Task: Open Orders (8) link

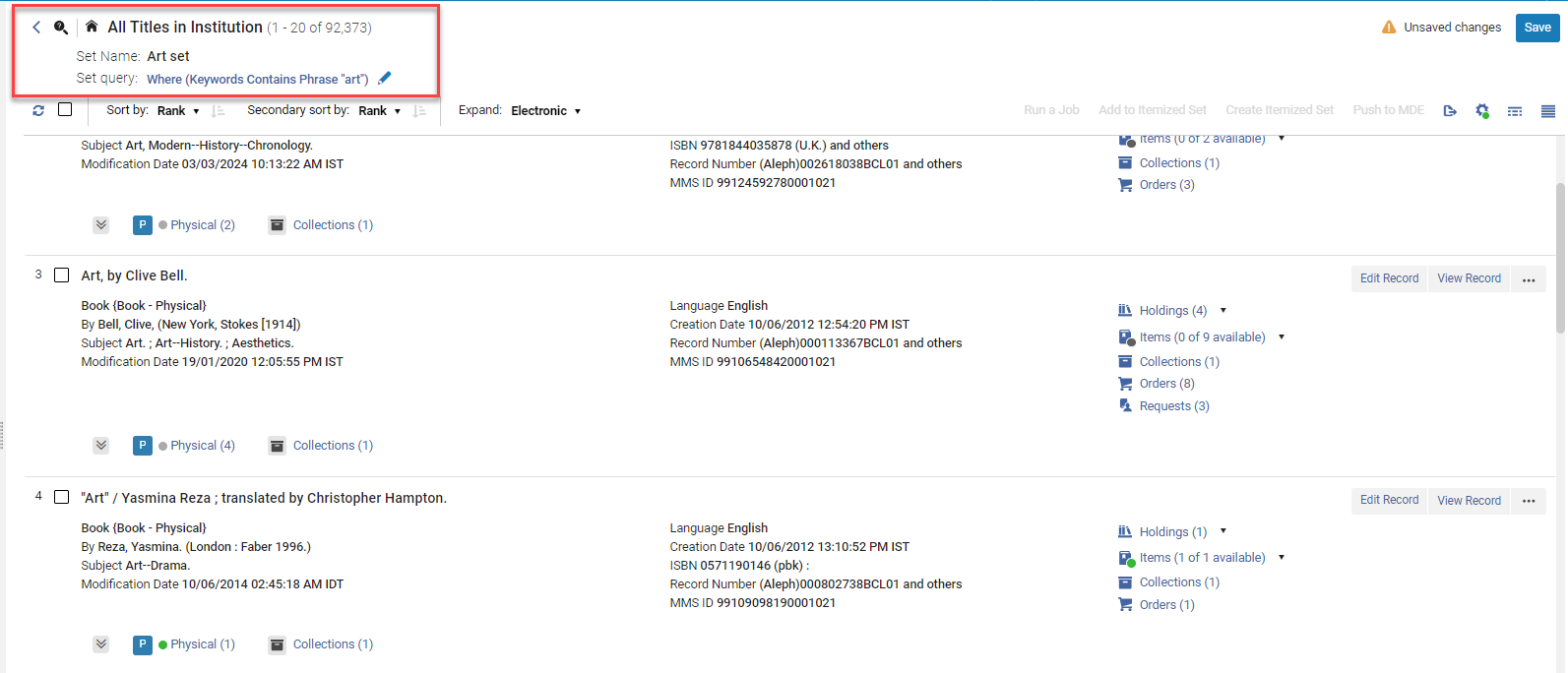Action: (x=1166, y=384)
